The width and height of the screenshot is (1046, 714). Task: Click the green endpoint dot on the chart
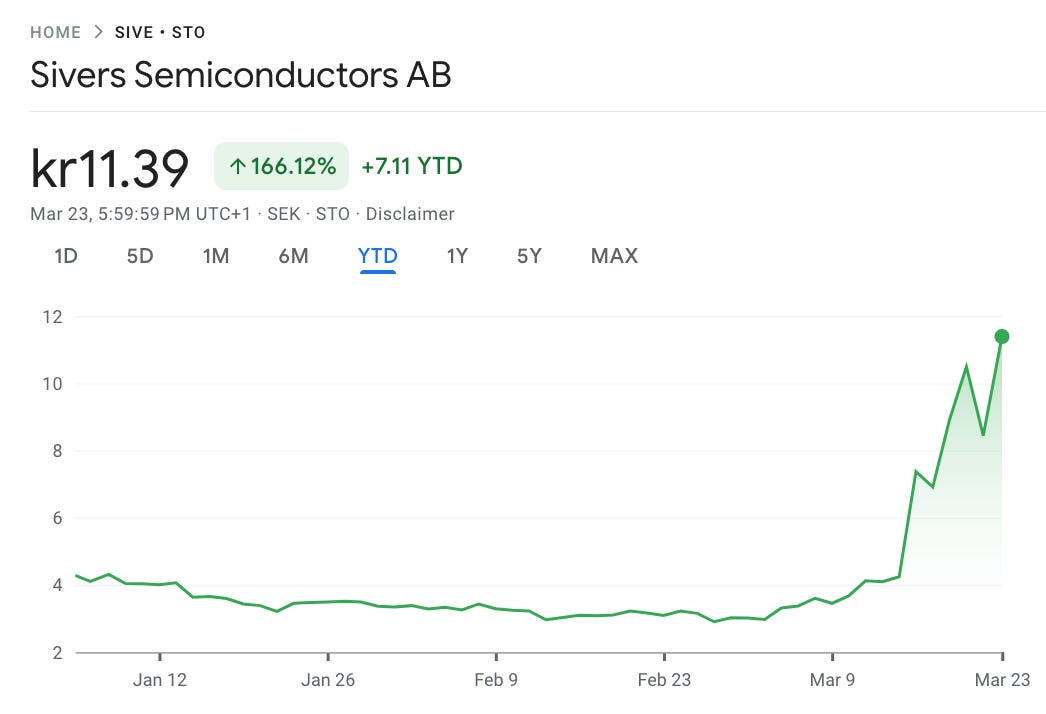point(1001,336)
